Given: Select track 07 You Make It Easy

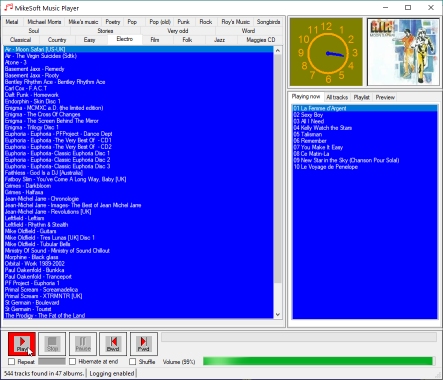Looking at the screenshot, I should tap(365, 147).
